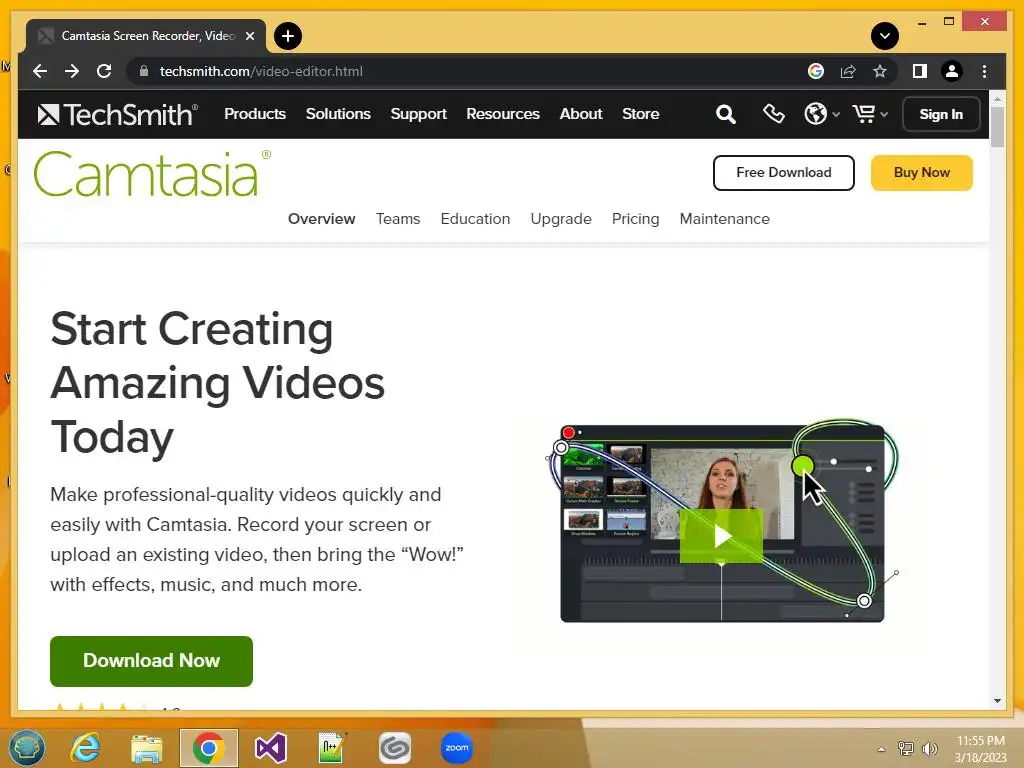The width and height of the screenshot is (1024, 768).
Task: Click the browser forward arrow
Action: tap(72, 71)
